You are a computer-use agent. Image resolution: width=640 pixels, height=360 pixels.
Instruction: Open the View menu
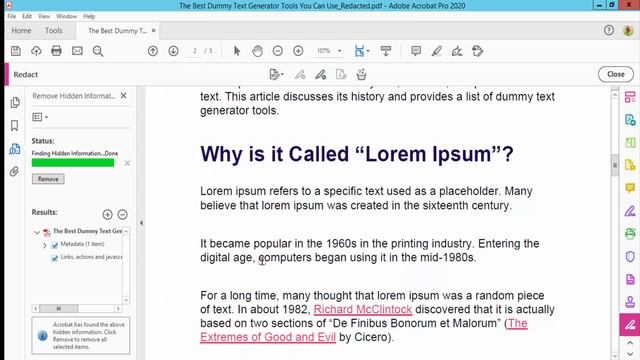[44, 16]
